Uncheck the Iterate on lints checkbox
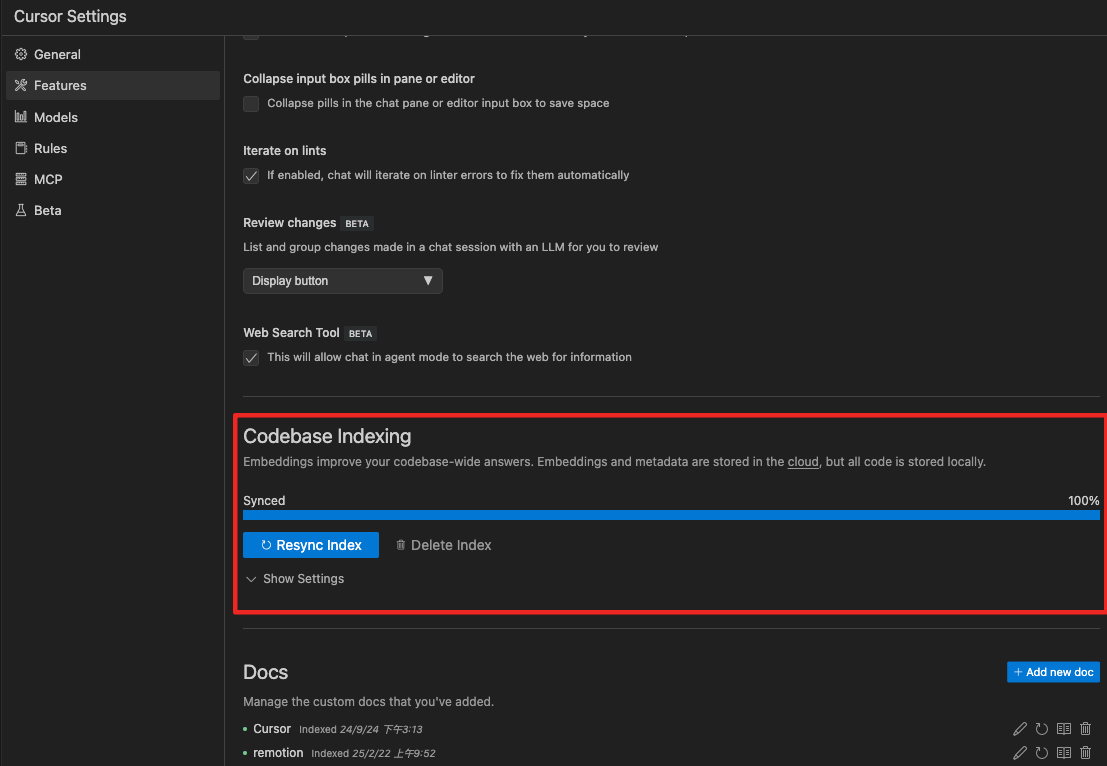 tap(251, 176)
